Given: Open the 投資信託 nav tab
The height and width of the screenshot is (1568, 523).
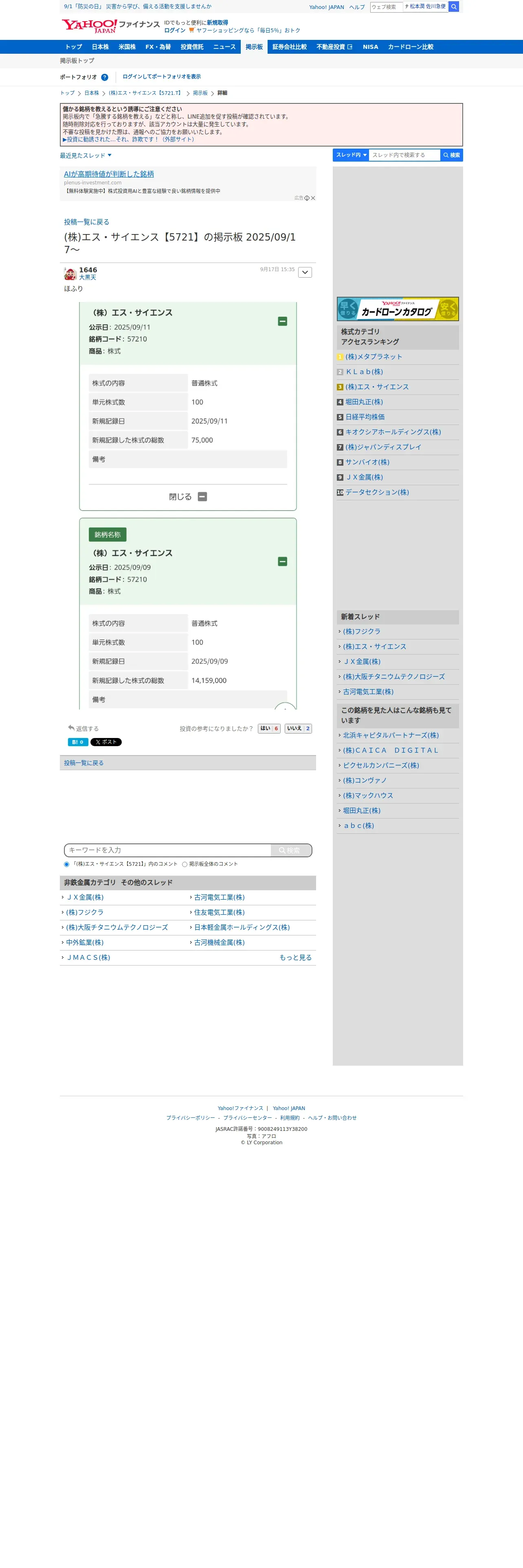Looking at the screenshot, I should click(192, 47).
